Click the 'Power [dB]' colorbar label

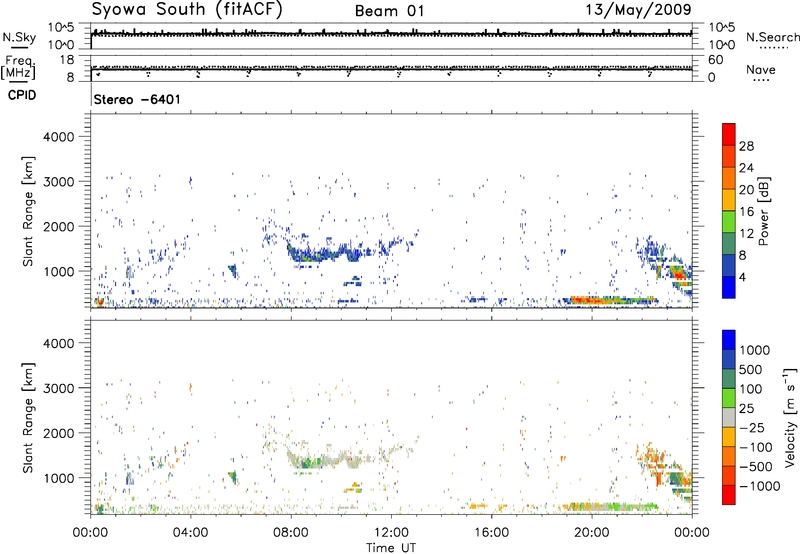764,211
